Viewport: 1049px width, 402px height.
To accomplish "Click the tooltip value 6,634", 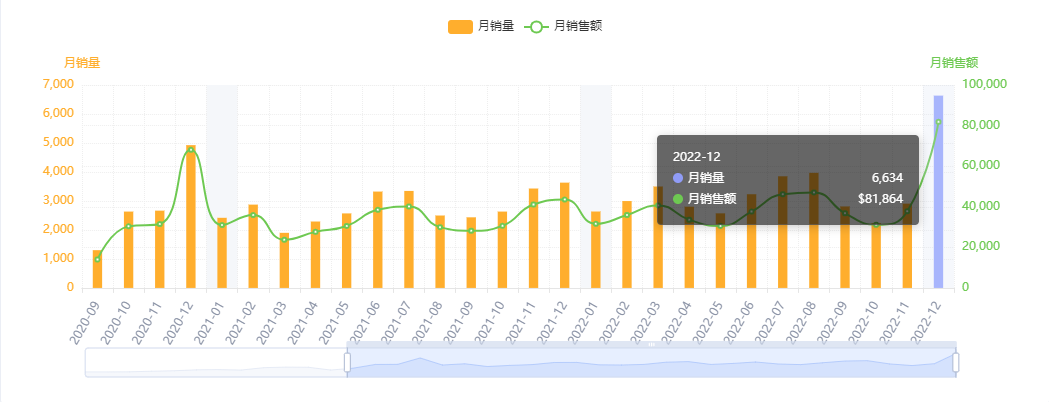I will pyautogui.click(x=887, y=178).
